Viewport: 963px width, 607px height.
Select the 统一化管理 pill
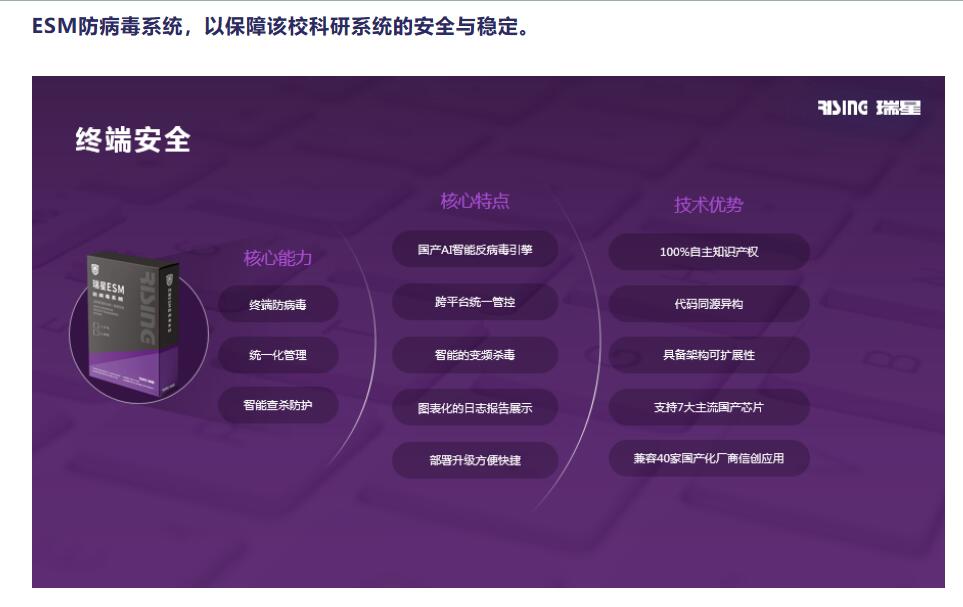pyautogui.click(x=278, y=354)
